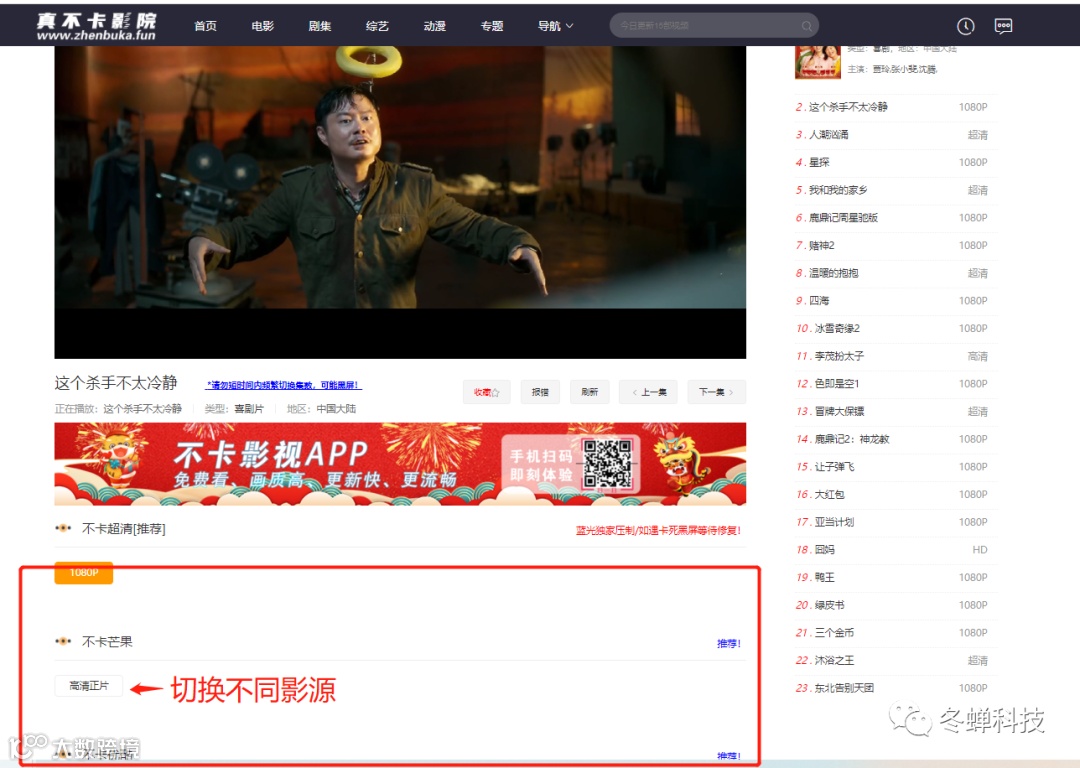Click the 真不卡影院 site logo

tap(96, 26)
